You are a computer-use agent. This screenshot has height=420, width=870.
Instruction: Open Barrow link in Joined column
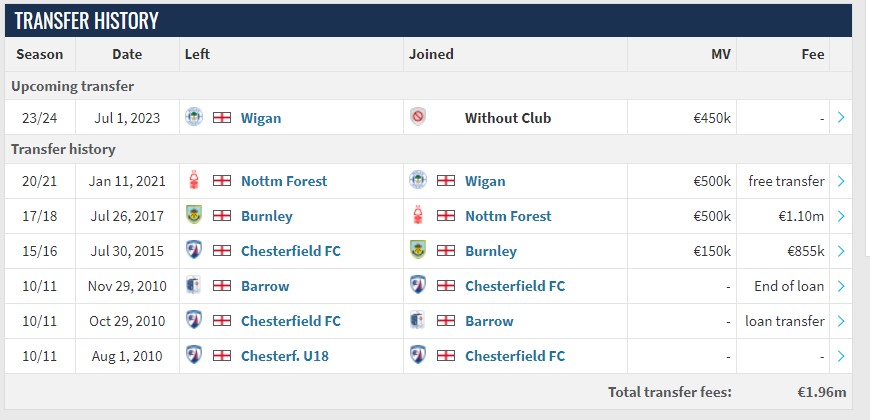click(489, 321)
